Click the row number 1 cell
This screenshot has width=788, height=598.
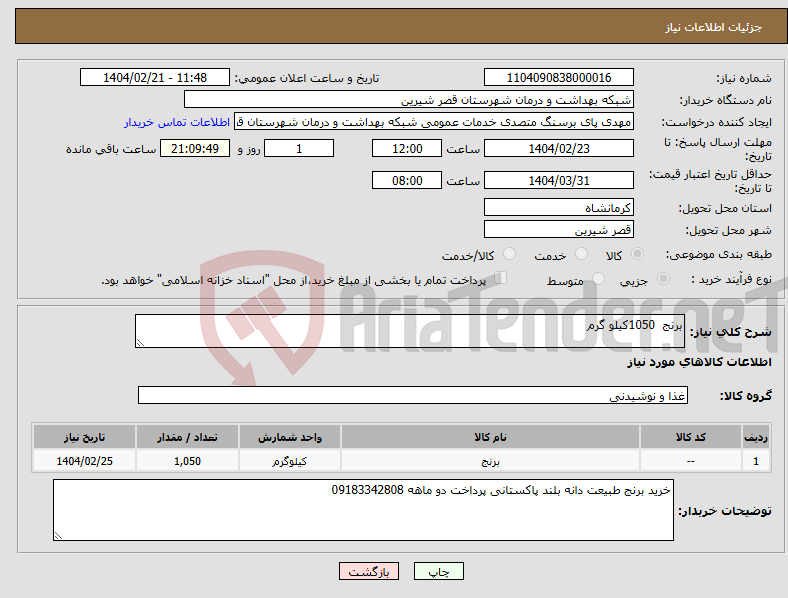point(756,460)
